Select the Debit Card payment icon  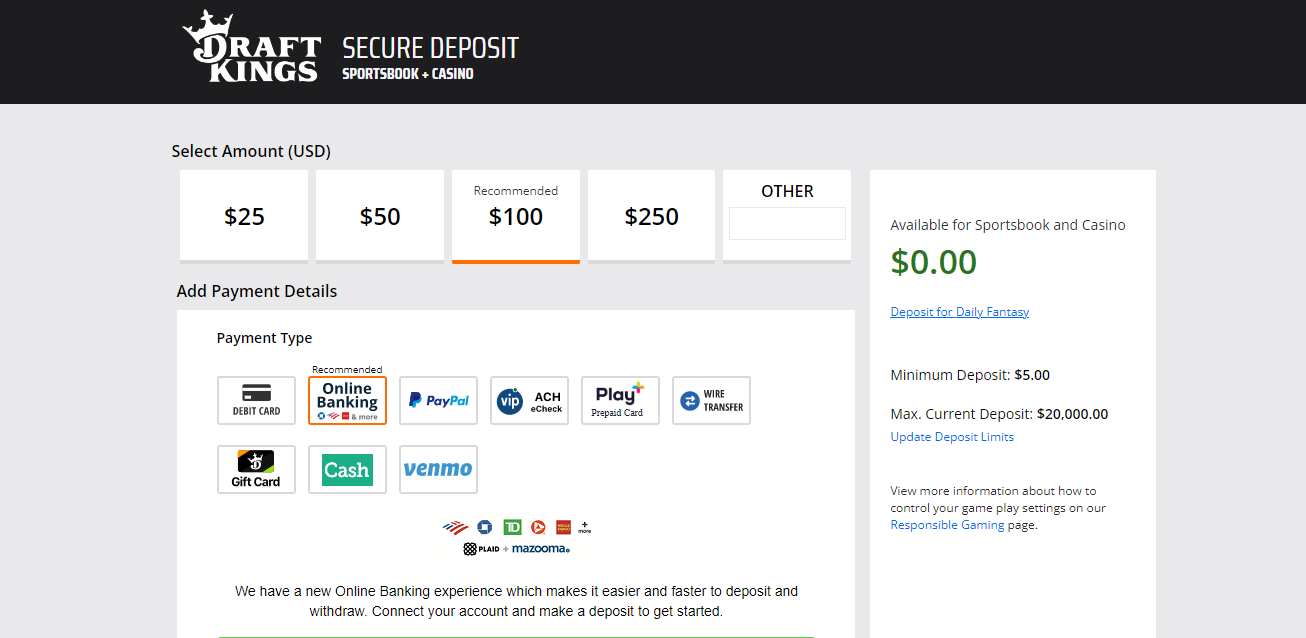[x=256, y=400]
